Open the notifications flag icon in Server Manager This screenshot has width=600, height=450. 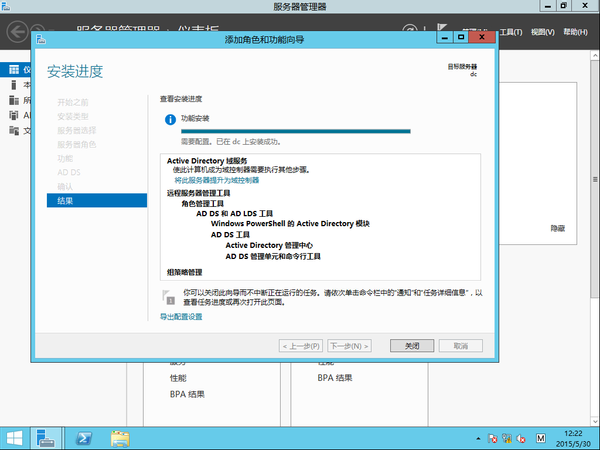click(442, 27)
